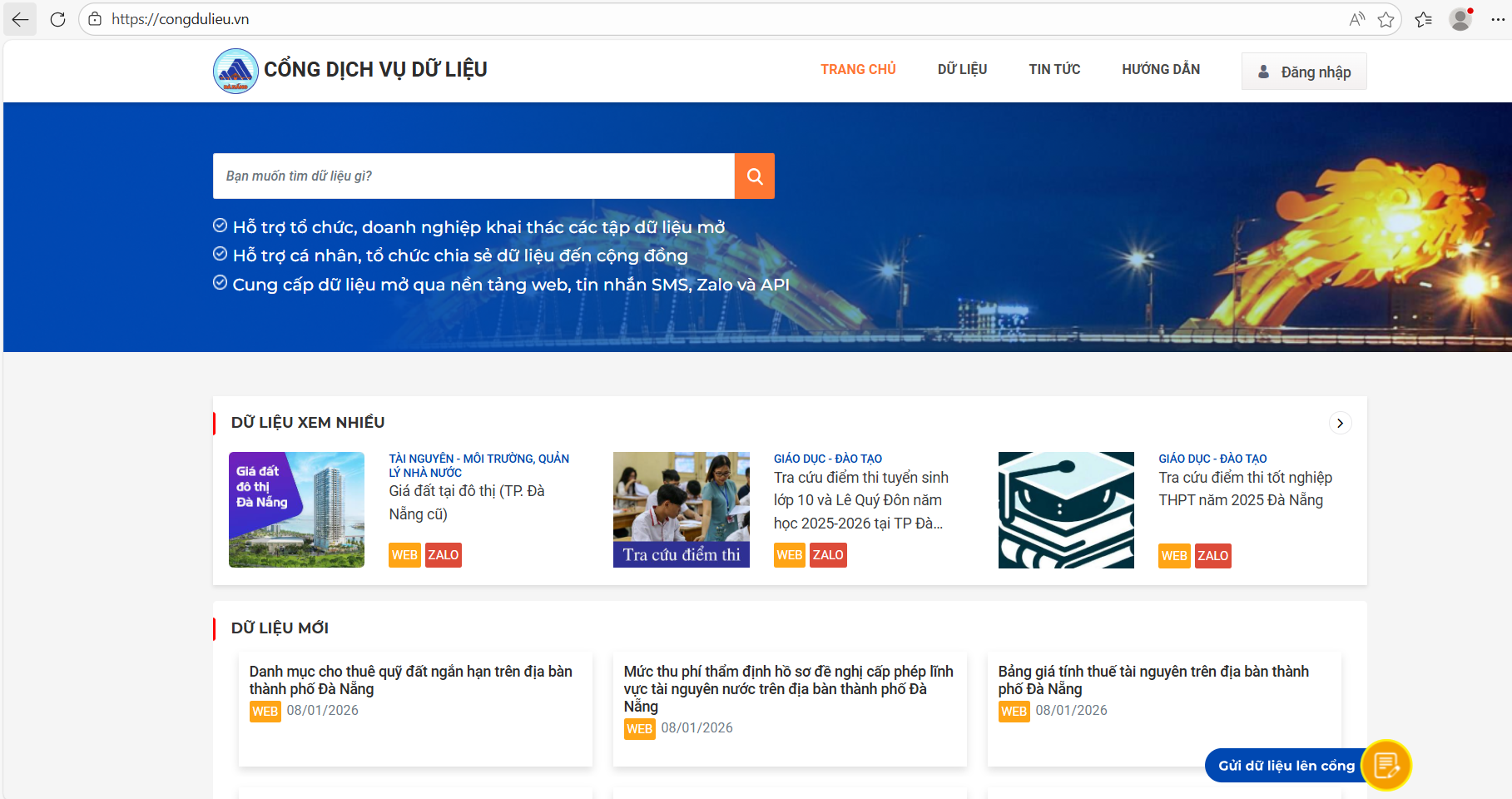Click Gửi dữ liệu lên cổng button

[1286, 766]
